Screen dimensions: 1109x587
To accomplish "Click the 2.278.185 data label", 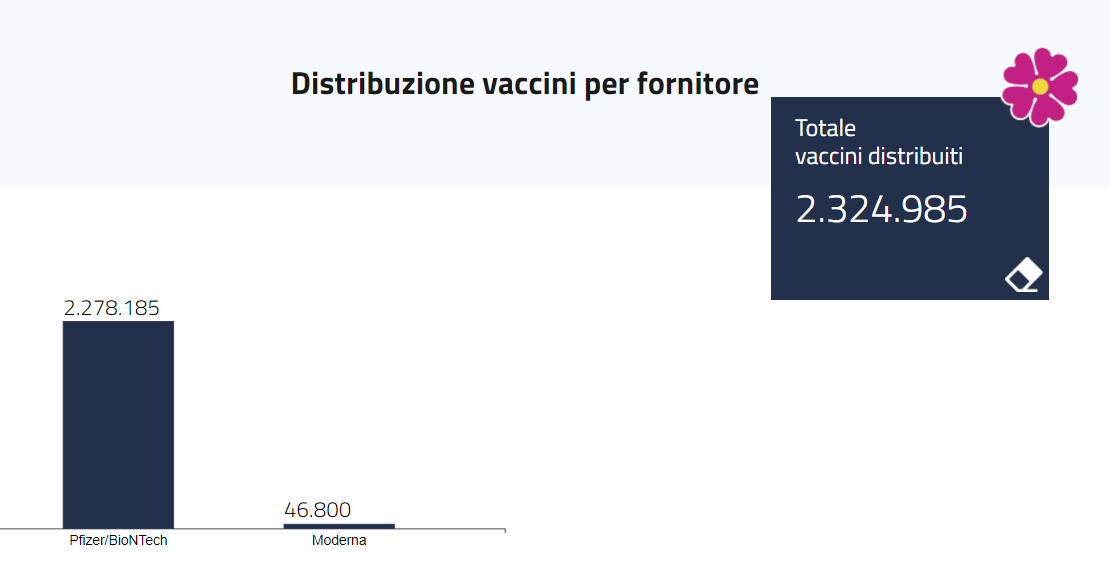I will 112,308.
